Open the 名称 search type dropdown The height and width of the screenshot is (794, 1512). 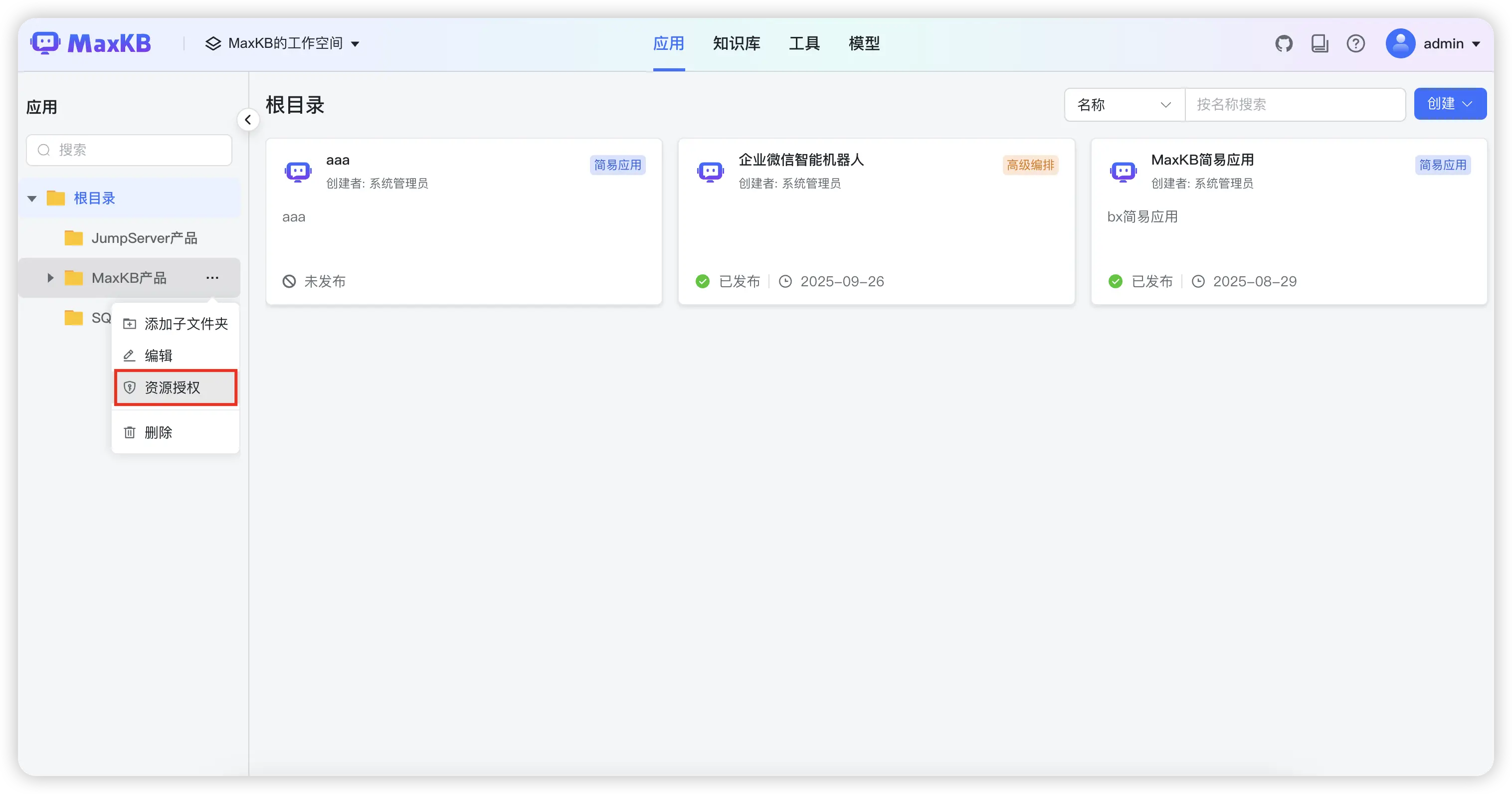(1124, 104)
